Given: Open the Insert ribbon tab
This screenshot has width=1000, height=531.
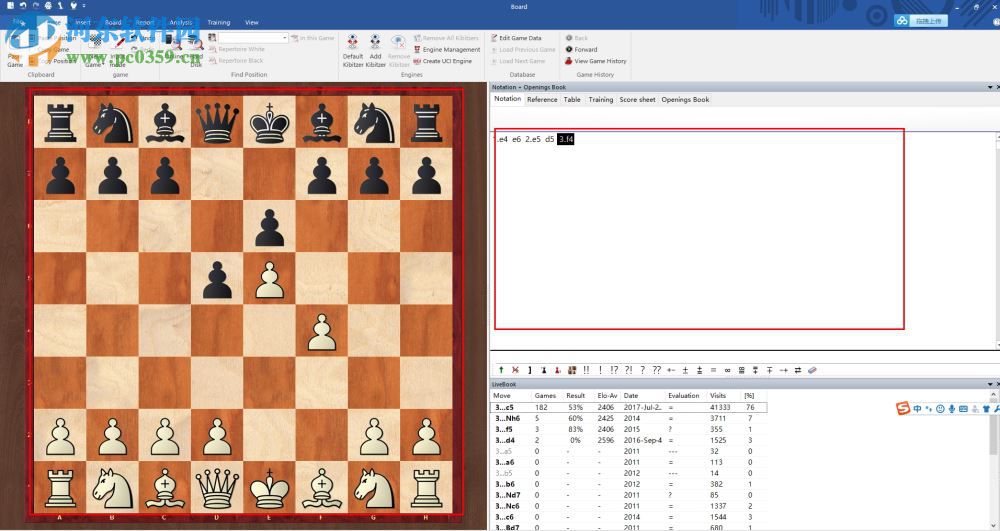Looking at the screenshot, I should pos(83,22).
